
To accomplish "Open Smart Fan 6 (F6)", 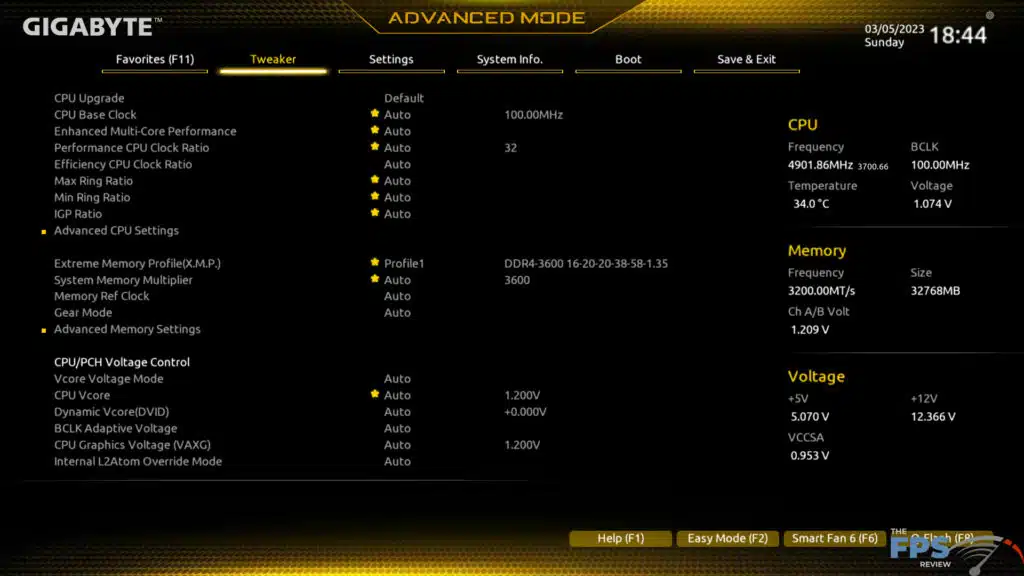I will [x=835, y=538].
